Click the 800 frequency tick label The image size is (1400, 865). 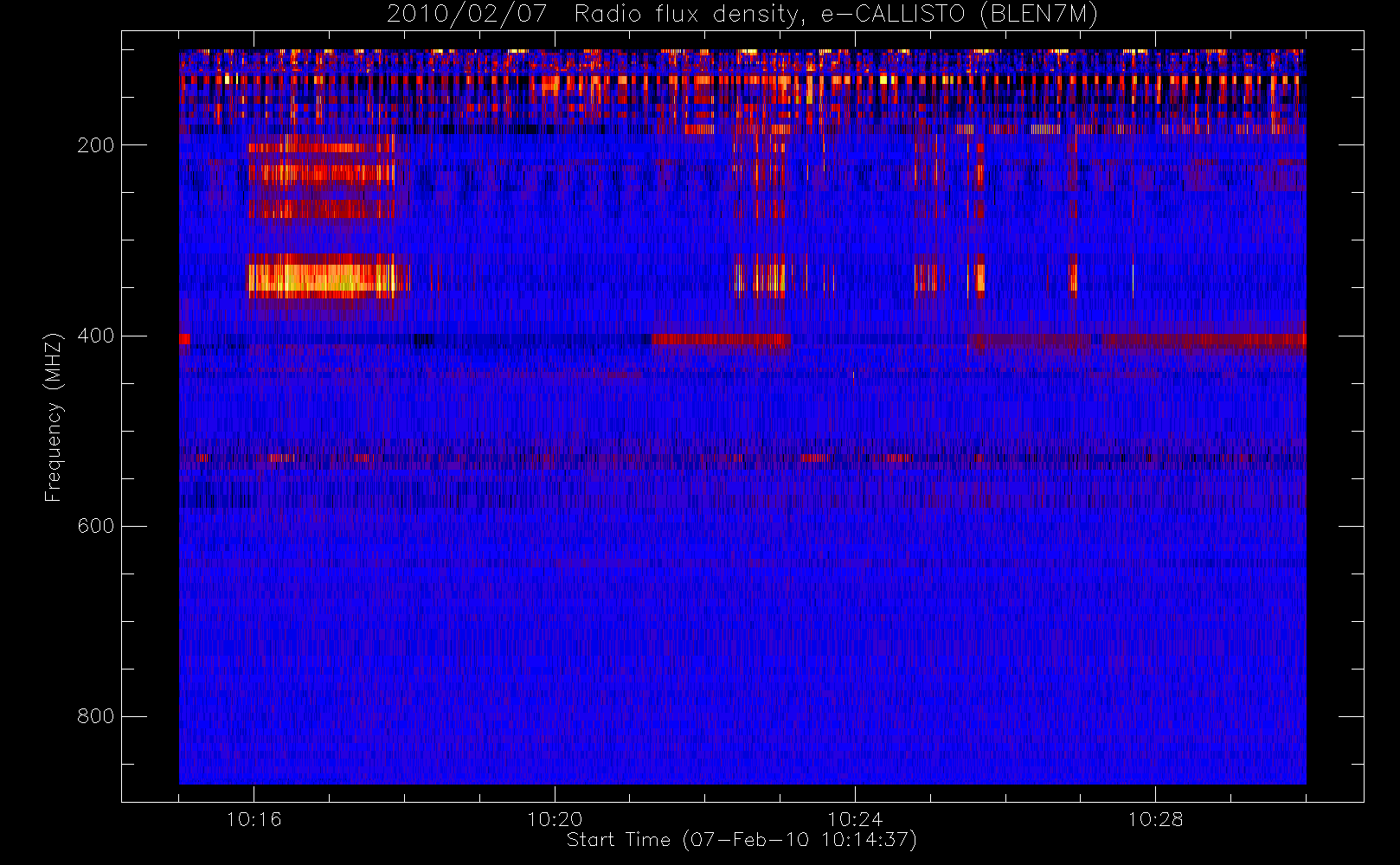(95, 716)
